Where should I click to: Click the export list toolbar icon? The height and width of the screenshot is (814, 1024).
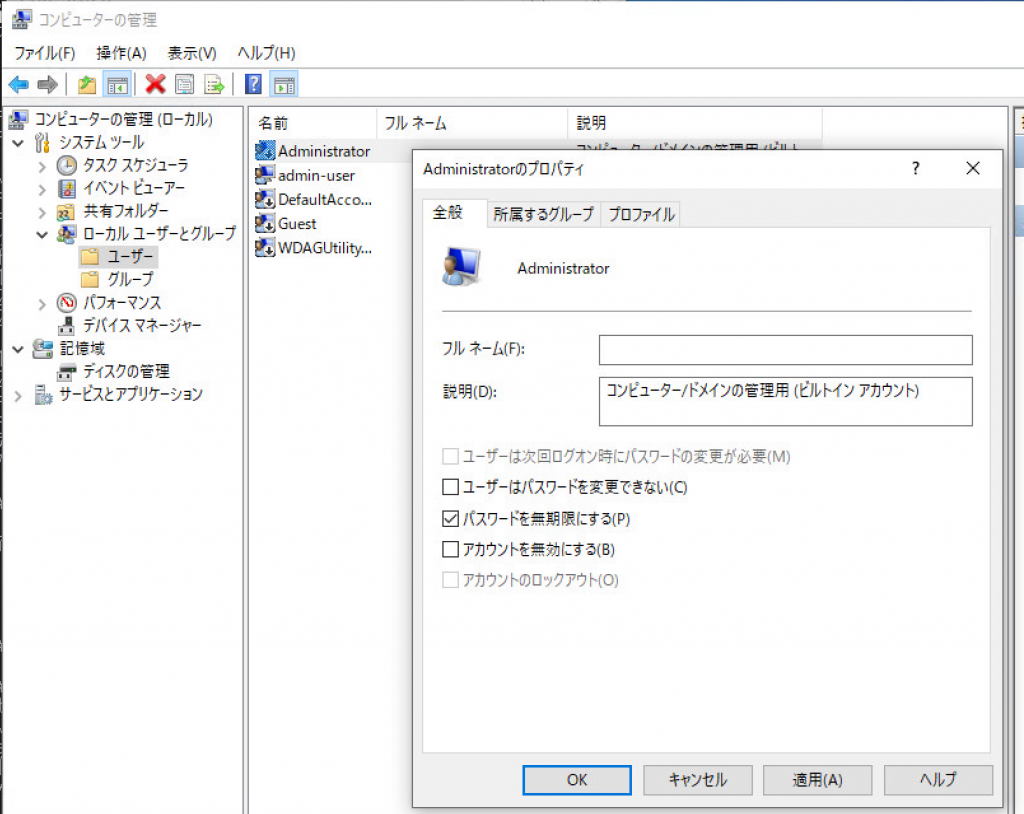pos(213,84)
